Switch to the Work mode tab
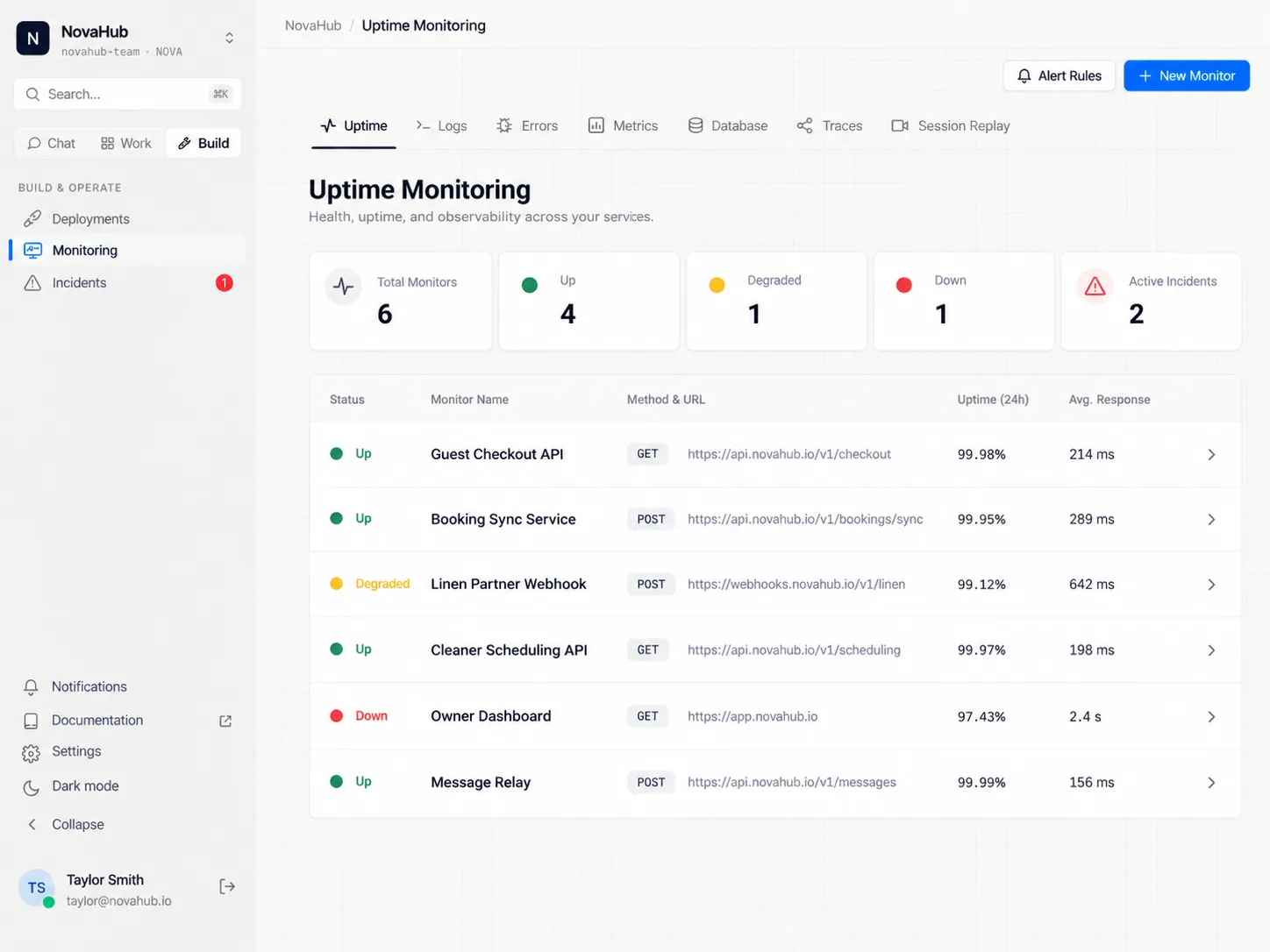 pyautogui.click(x=126, y=143)
